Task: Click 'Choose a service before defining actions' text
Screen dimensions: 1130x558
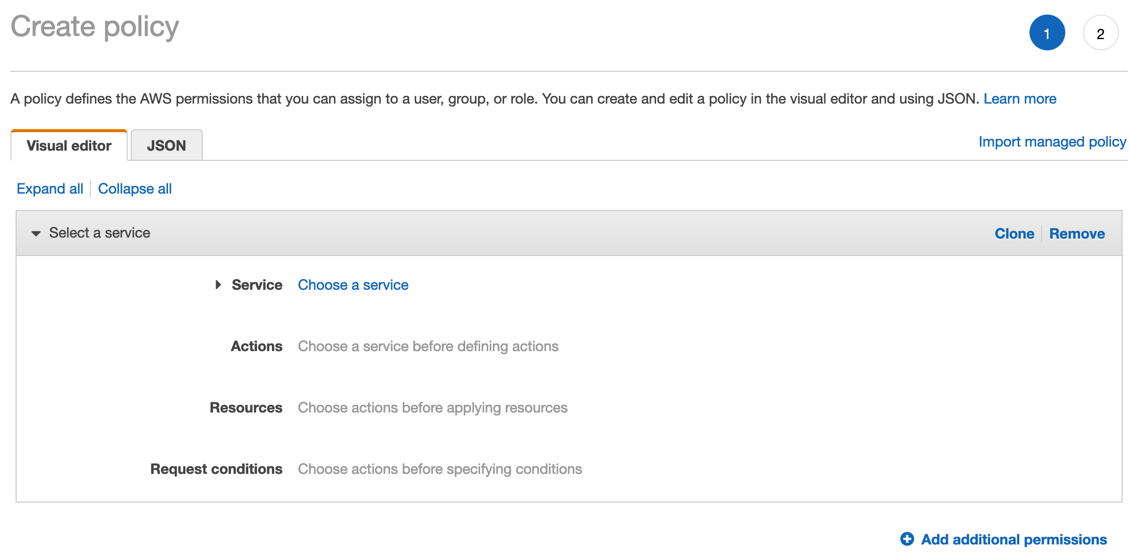Action: click(428, 346)
